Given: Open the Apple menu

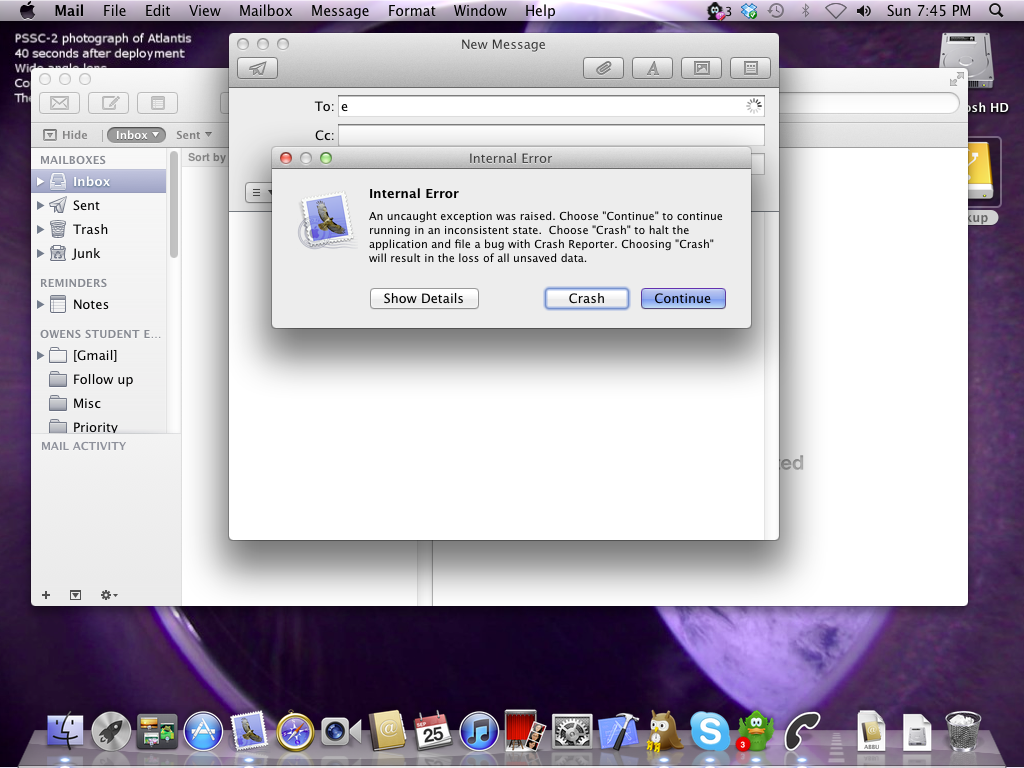Looking at the screenshot, I should [27, 10].
